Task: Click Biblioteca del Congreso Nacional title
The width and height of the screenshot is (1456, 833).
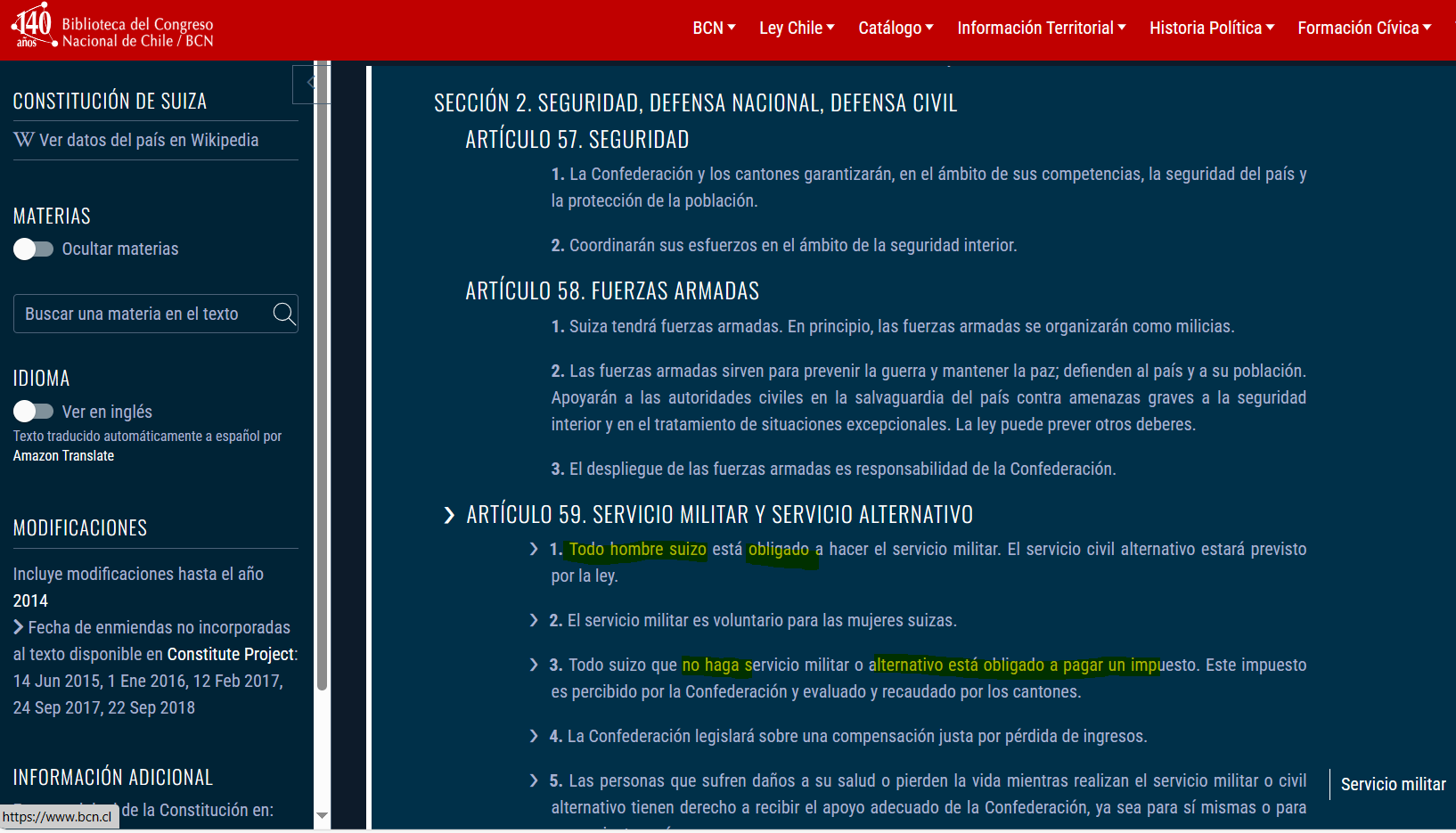Action: click(138, 32)
